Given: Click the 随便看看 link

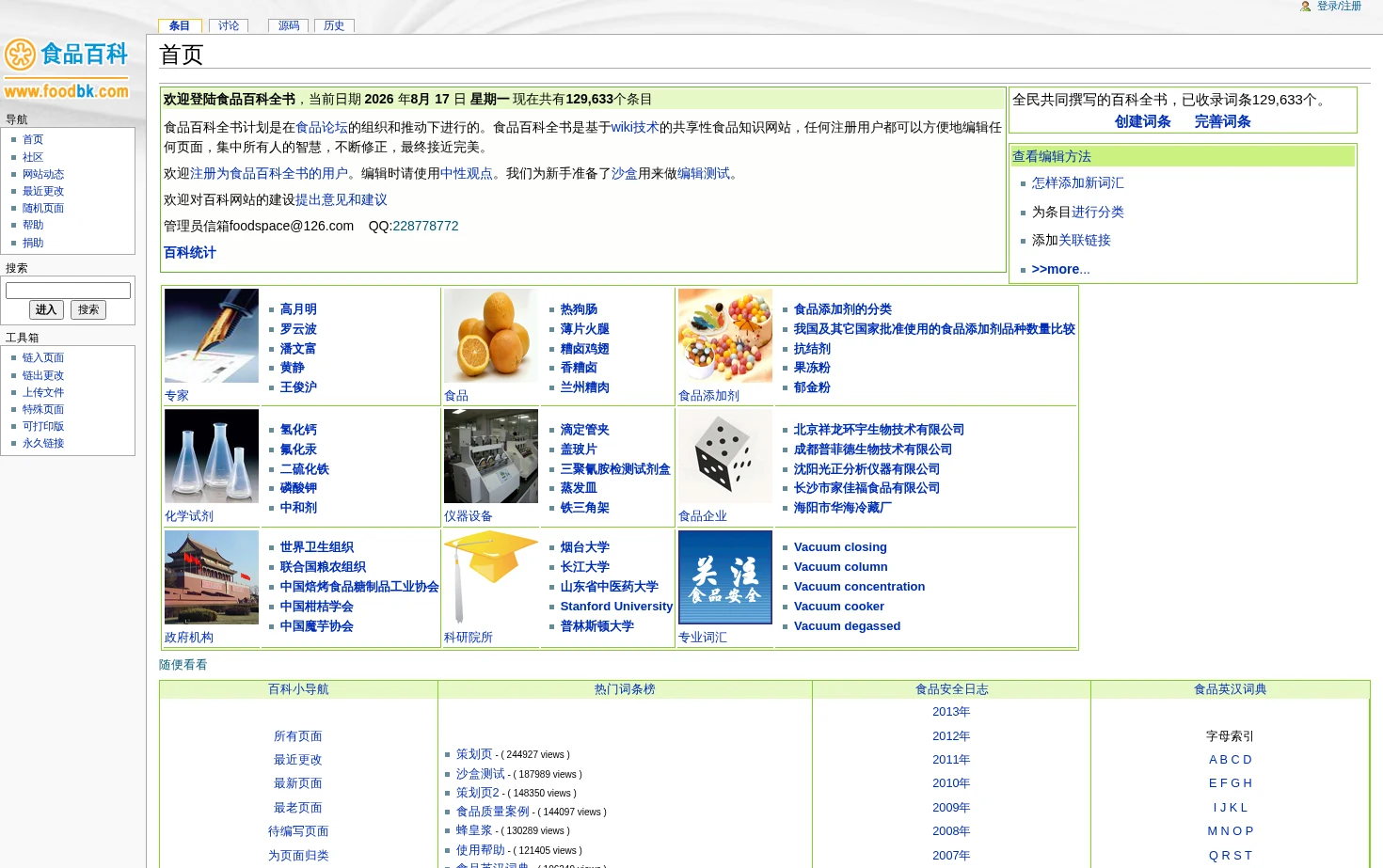Looking at the screenshot, I should coord(183,664).
